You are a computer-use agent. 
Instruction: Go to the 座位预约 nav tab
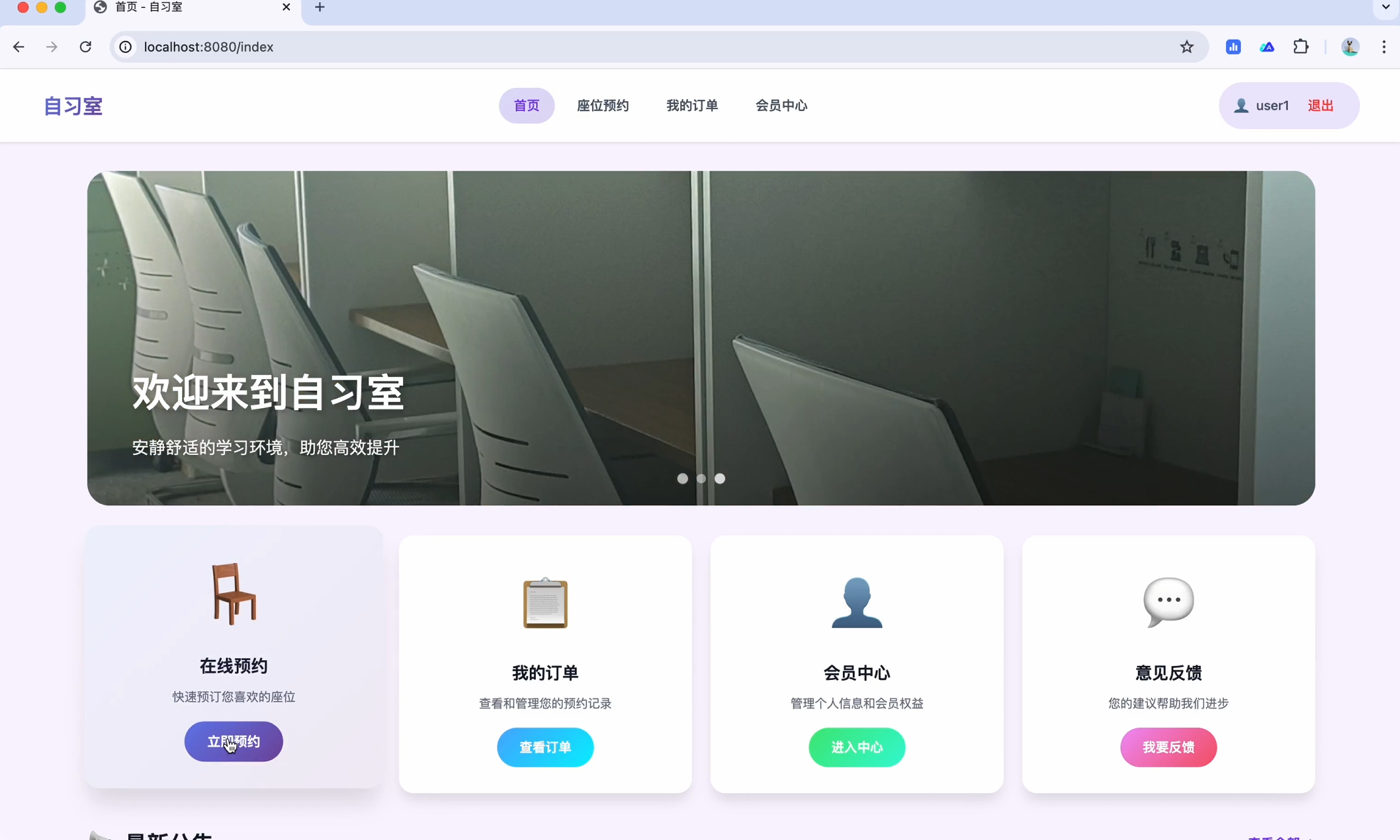[603, 106]
